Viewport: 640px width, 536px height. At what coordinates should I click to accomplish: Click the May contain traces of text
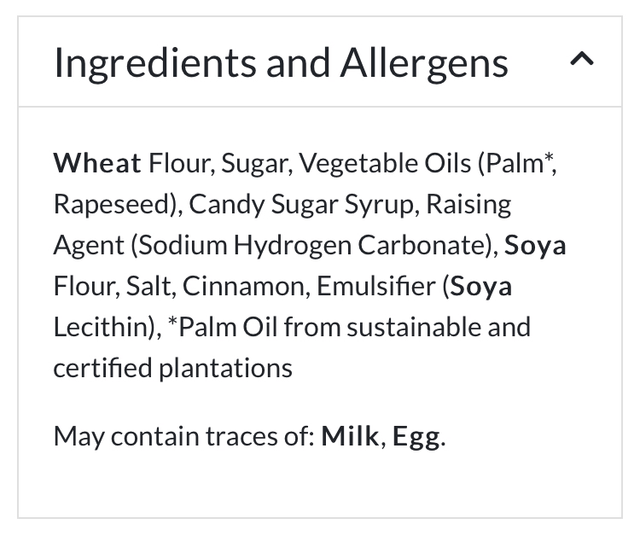[183, 436]
